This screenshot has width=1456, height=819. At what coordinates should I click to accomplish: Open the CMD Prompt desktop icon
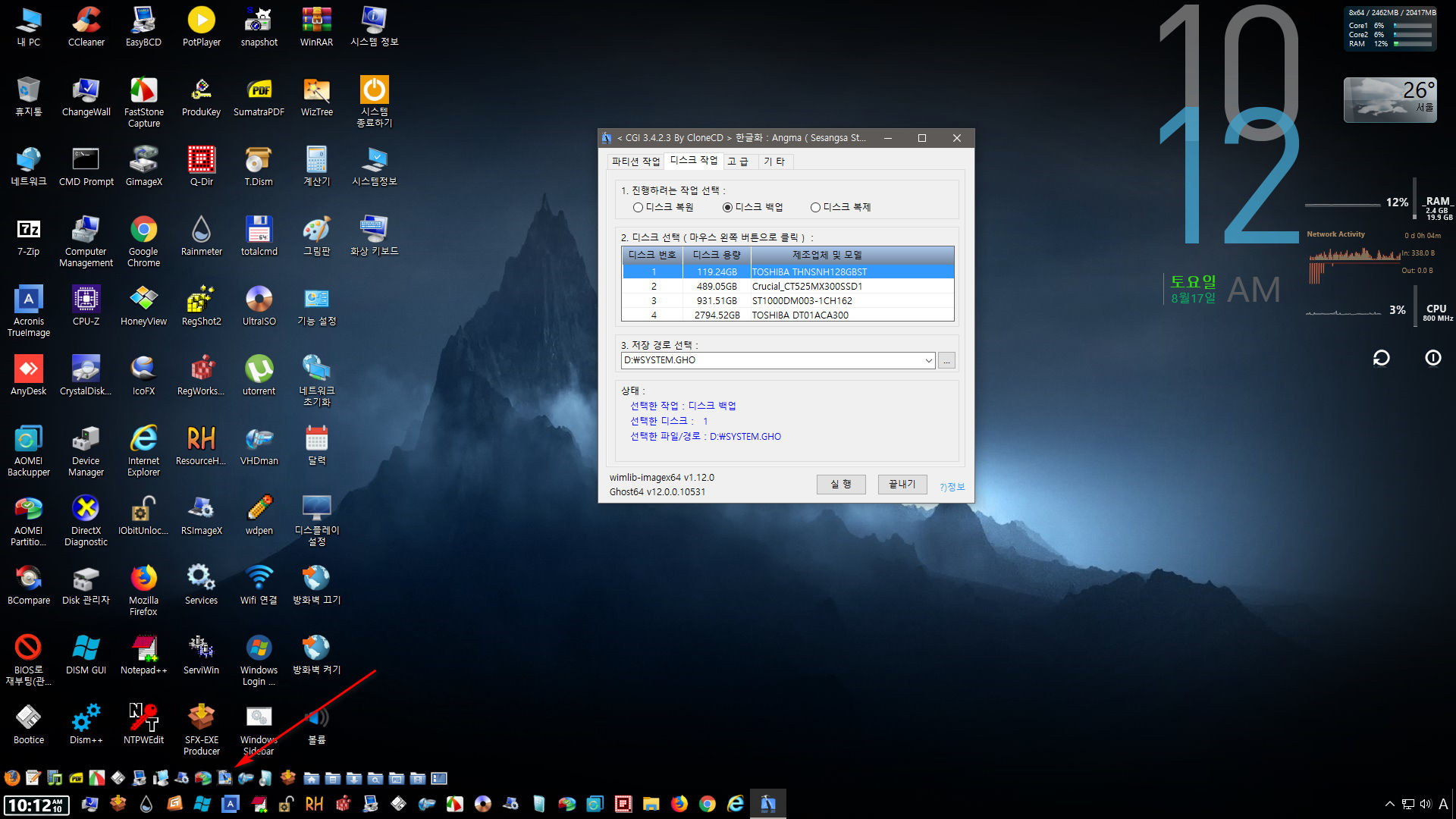(86, 166)
